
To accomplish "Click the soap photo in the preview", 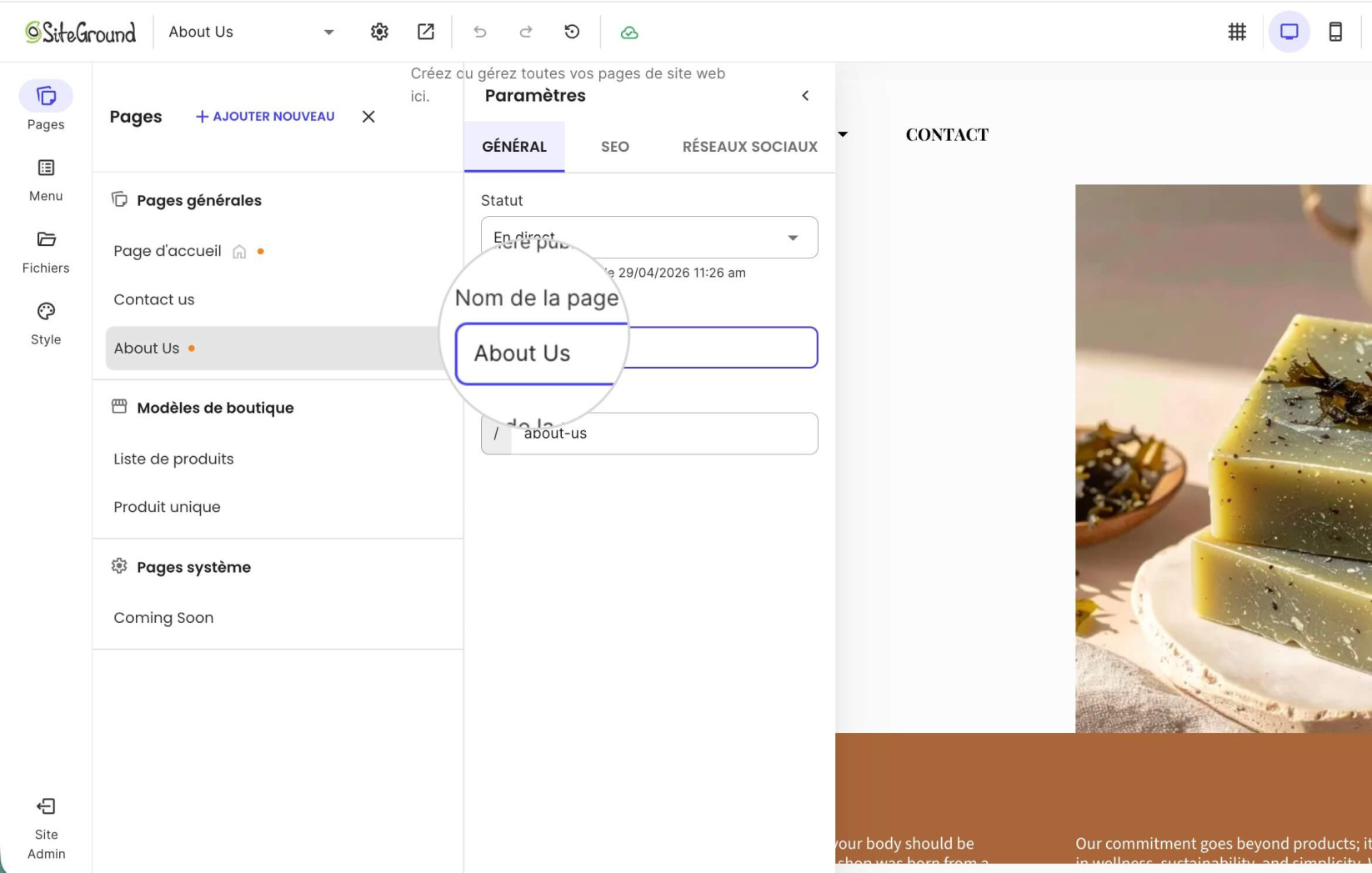I will (1223, 459).
